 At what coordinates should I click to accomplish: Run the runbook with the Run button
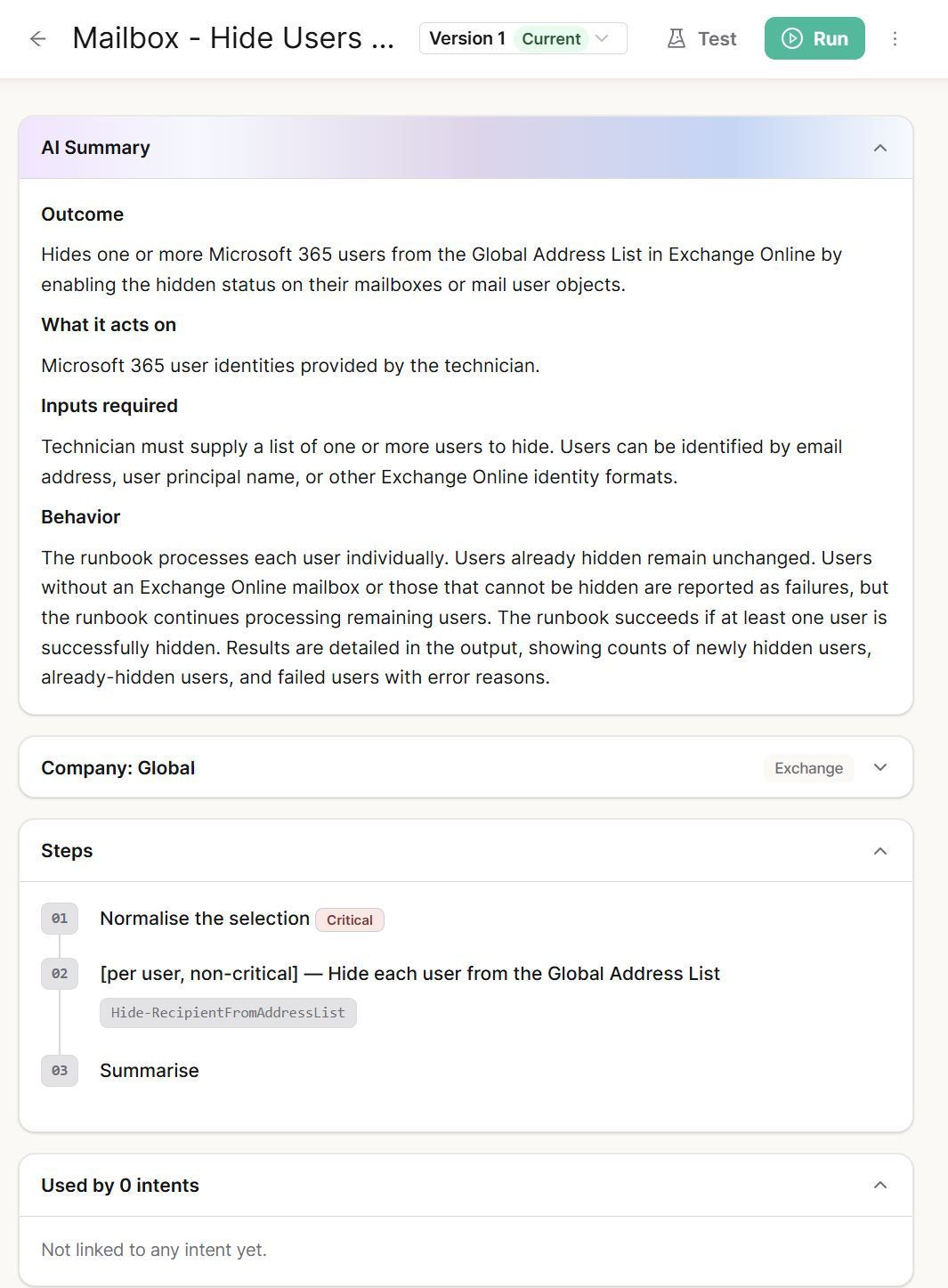pyautogui.click(x=814, y=38)
